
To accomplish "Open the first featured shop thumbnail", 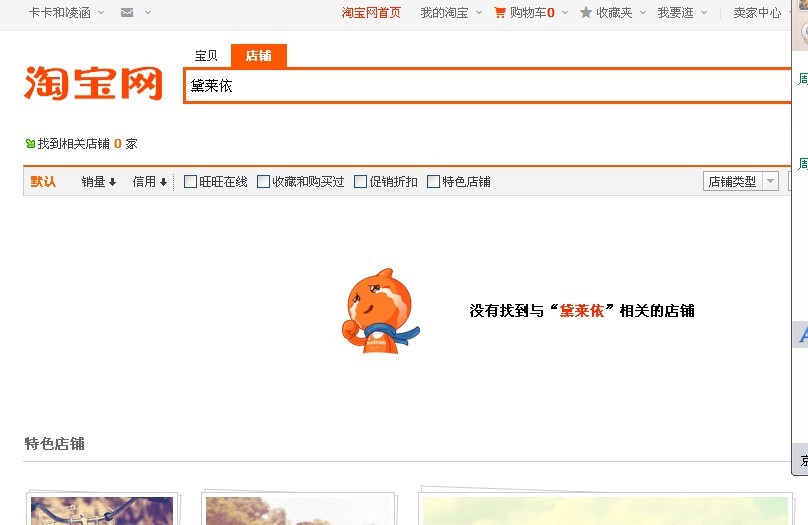I will coord(102,509).
